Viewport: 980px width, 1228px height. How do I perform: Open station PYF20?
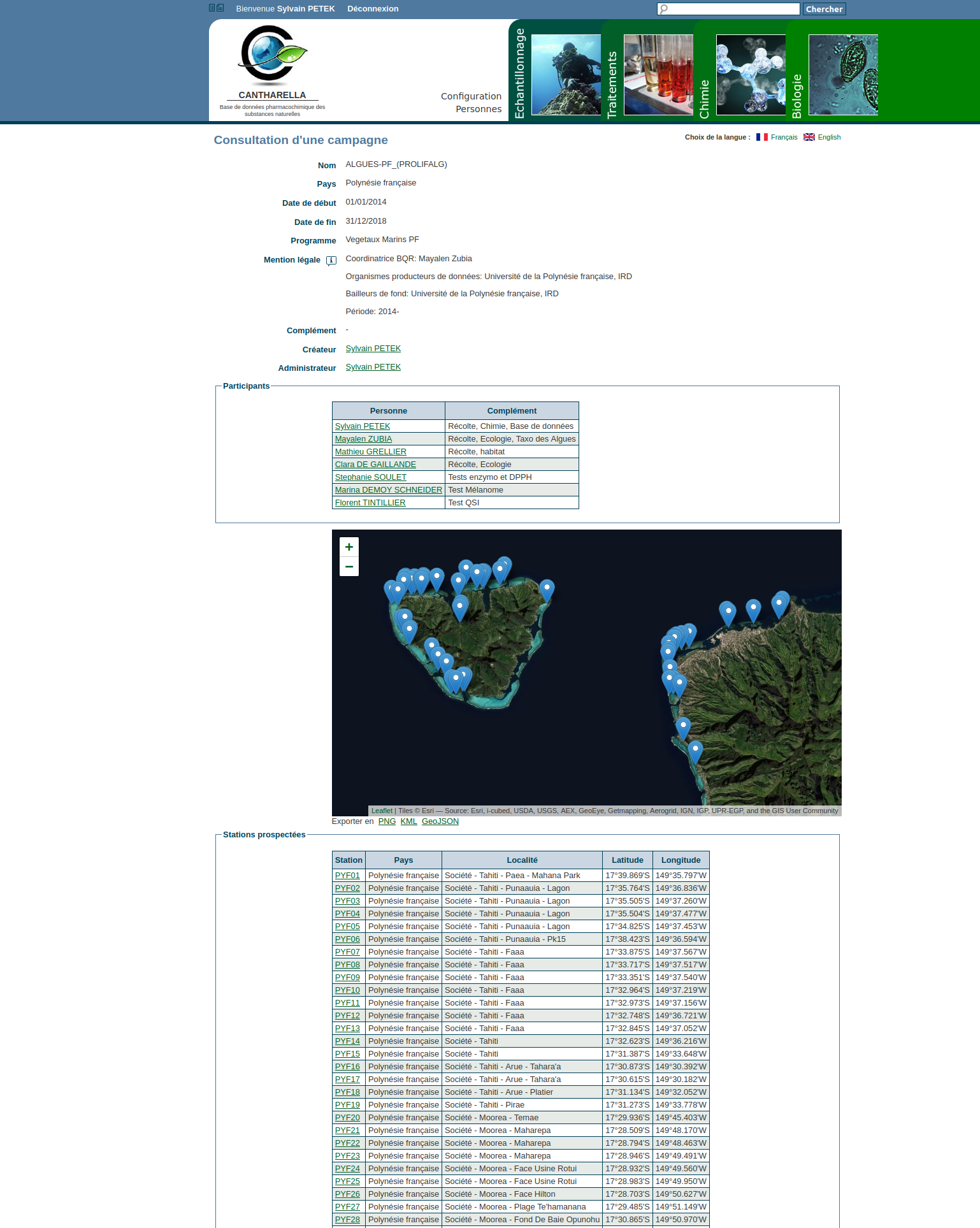[x=347, y=1118]
